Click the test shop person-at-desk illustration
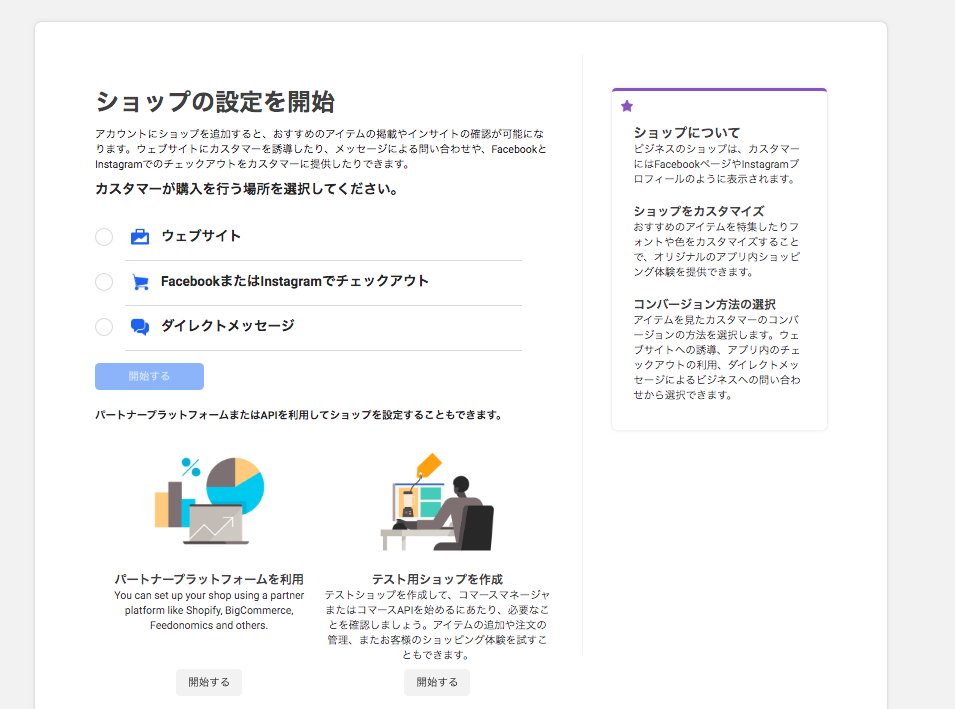The height and width of the screenshot is (709, 955). click(x=437, y=502)
